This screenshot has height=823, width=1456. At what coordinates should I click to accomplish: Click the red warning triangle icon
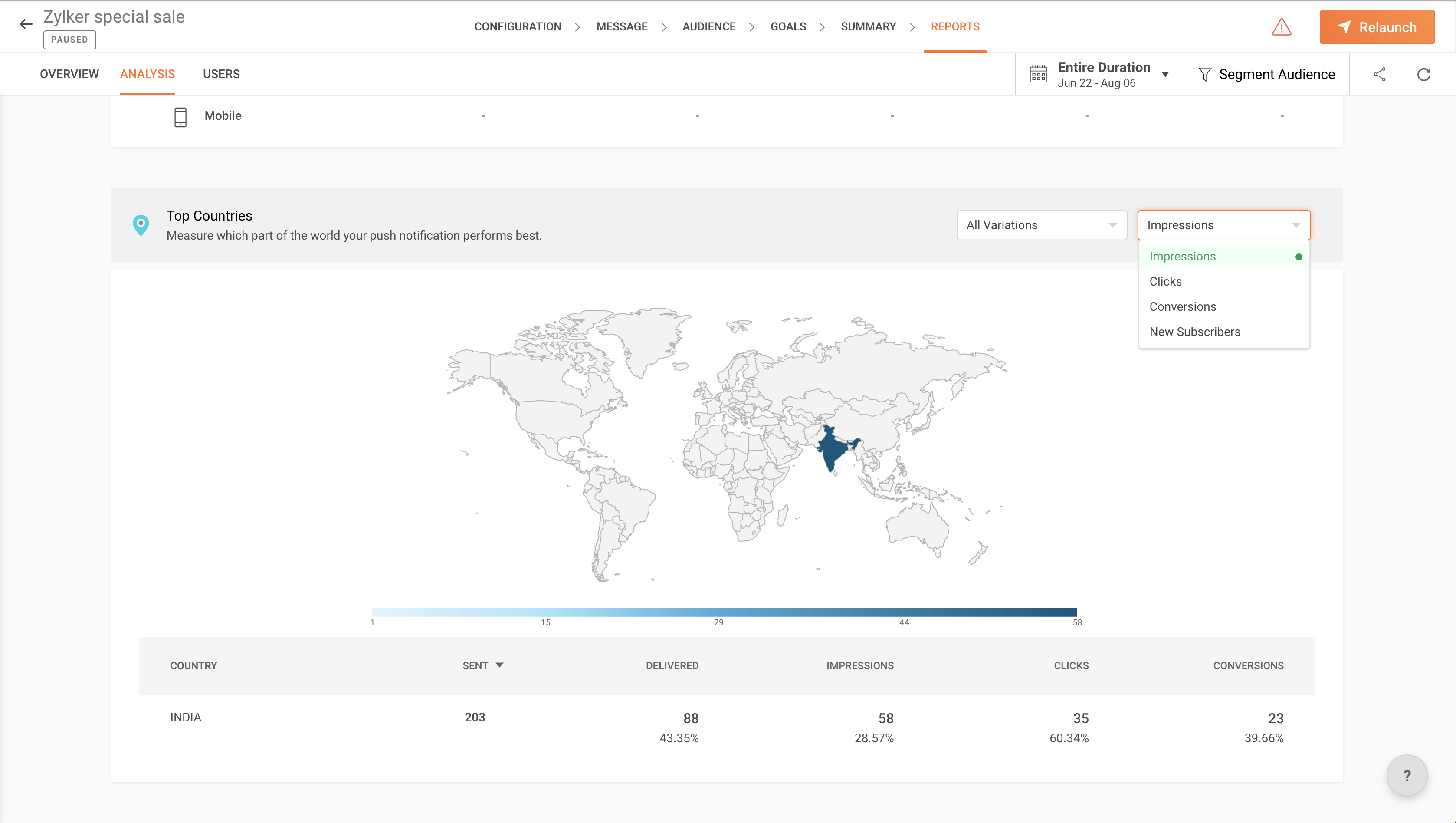(1281, 27)
